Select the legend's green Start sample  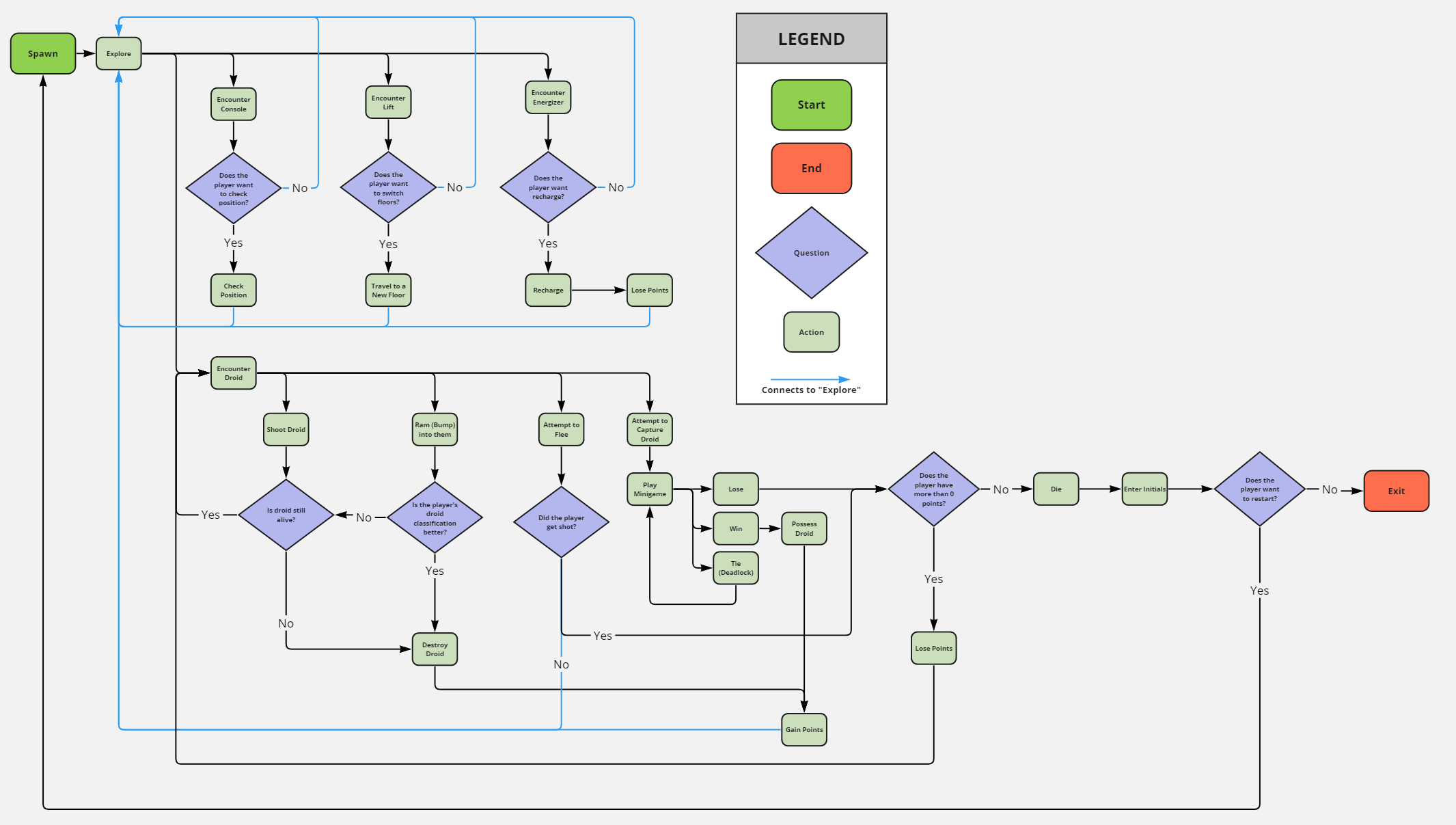[812, 105]
